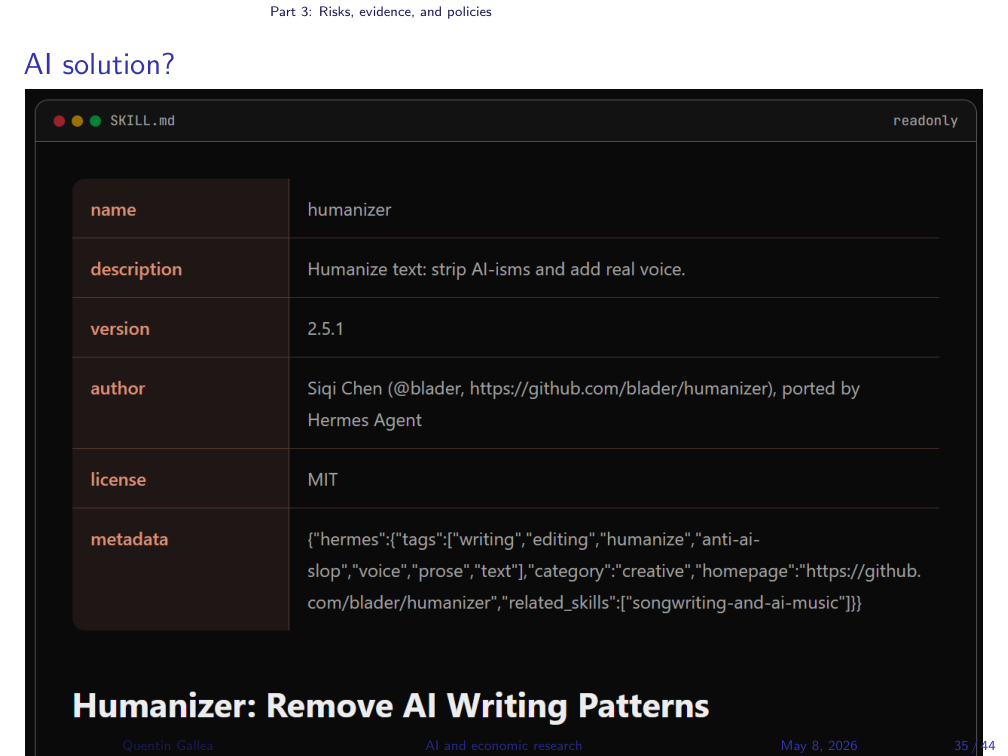Click the Humanizer: Remove AI Writing Patterns heading

click(x=391, y=705)
